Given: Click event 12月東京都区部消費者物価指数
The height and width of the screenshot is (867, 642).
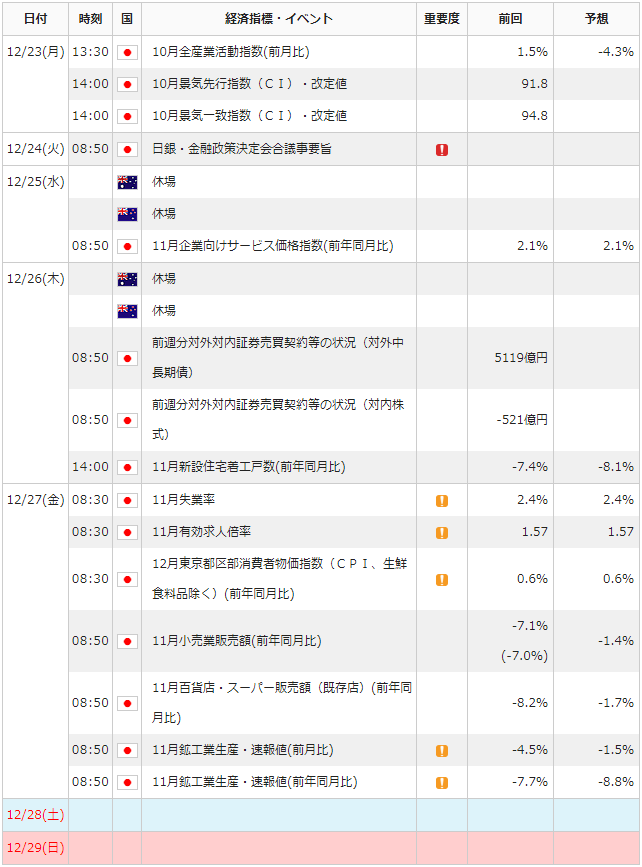Looking at the screenshot, I should pyautogui.click(x=280, y=579).
